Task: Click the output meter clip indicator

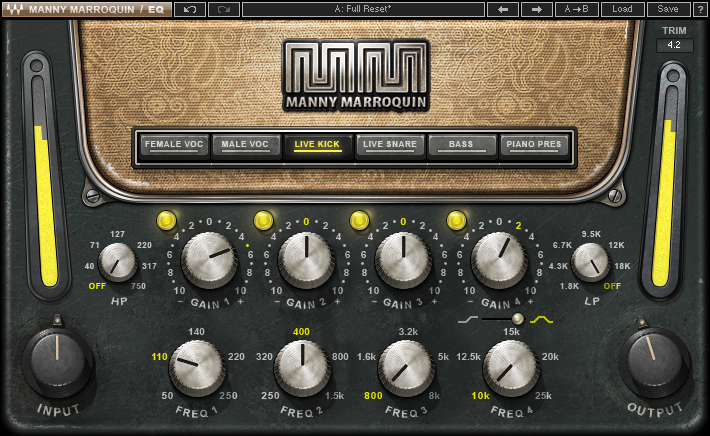Action: coord(672,75)
